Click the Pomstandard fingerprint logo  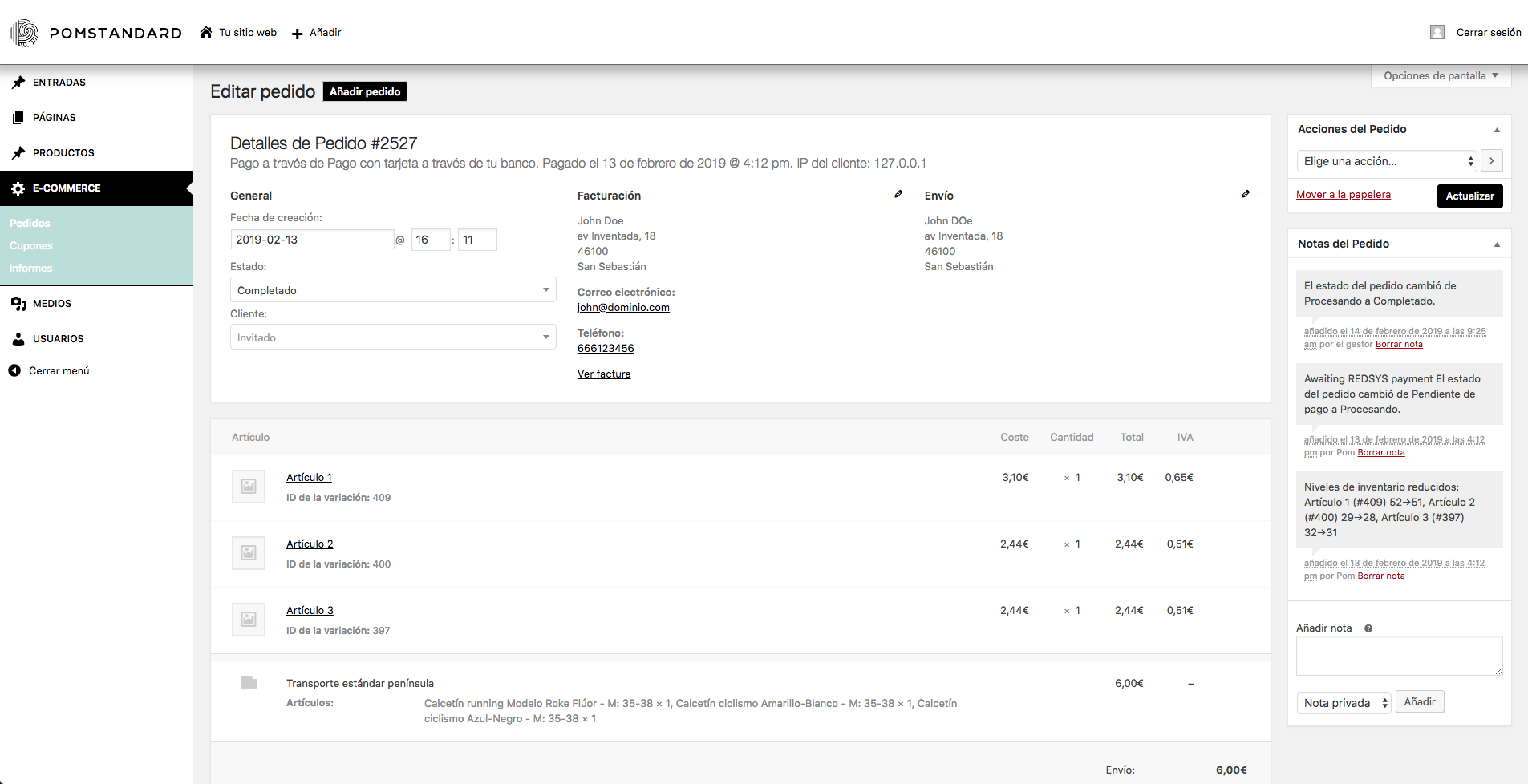pyautogui.click(x=25, y=33)
